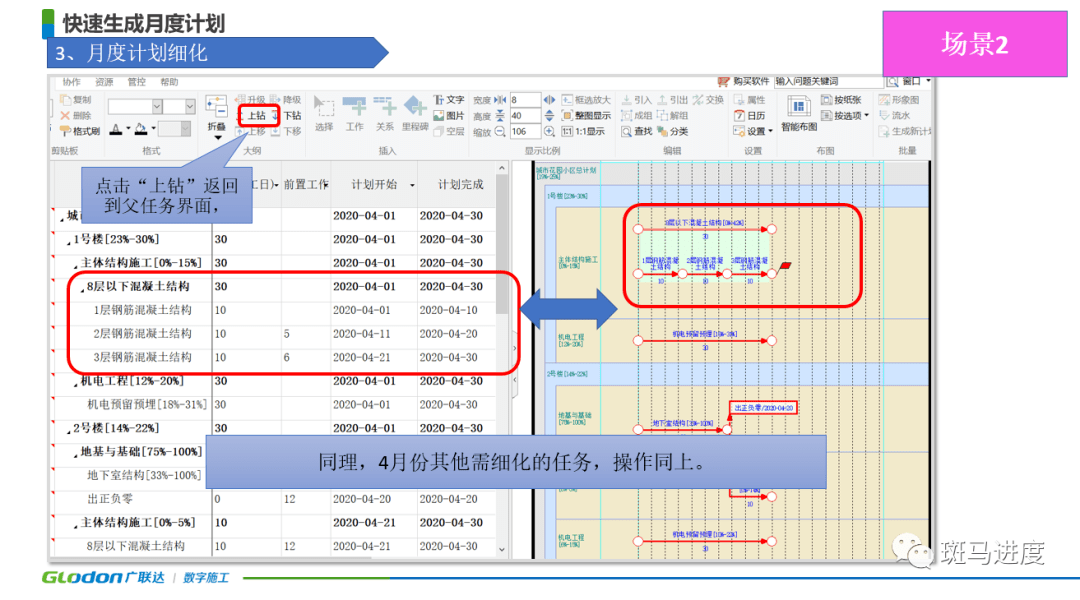Collapse the 8层以下混凝土结构 bold parent row
This screenshot has width=1080, height=600.
[x=81, y=289]
